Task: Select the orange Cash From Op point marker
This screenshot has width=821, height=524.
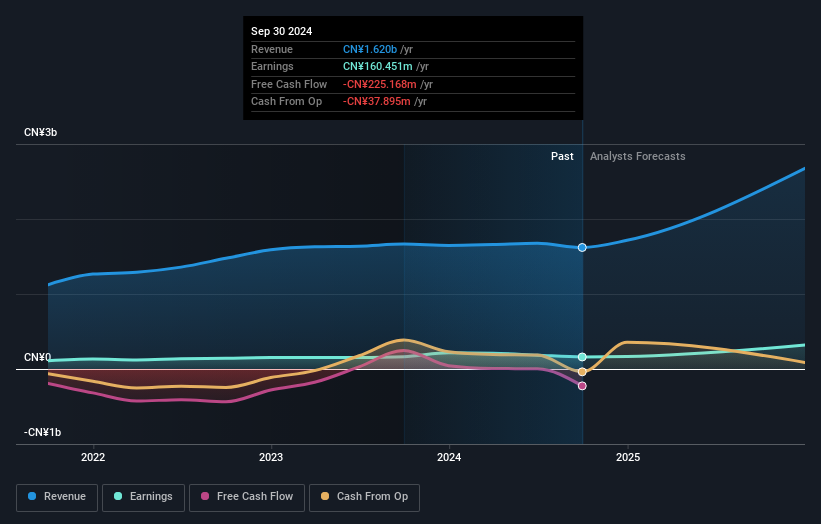Action: pyautogui.click(x=582, y=372)
